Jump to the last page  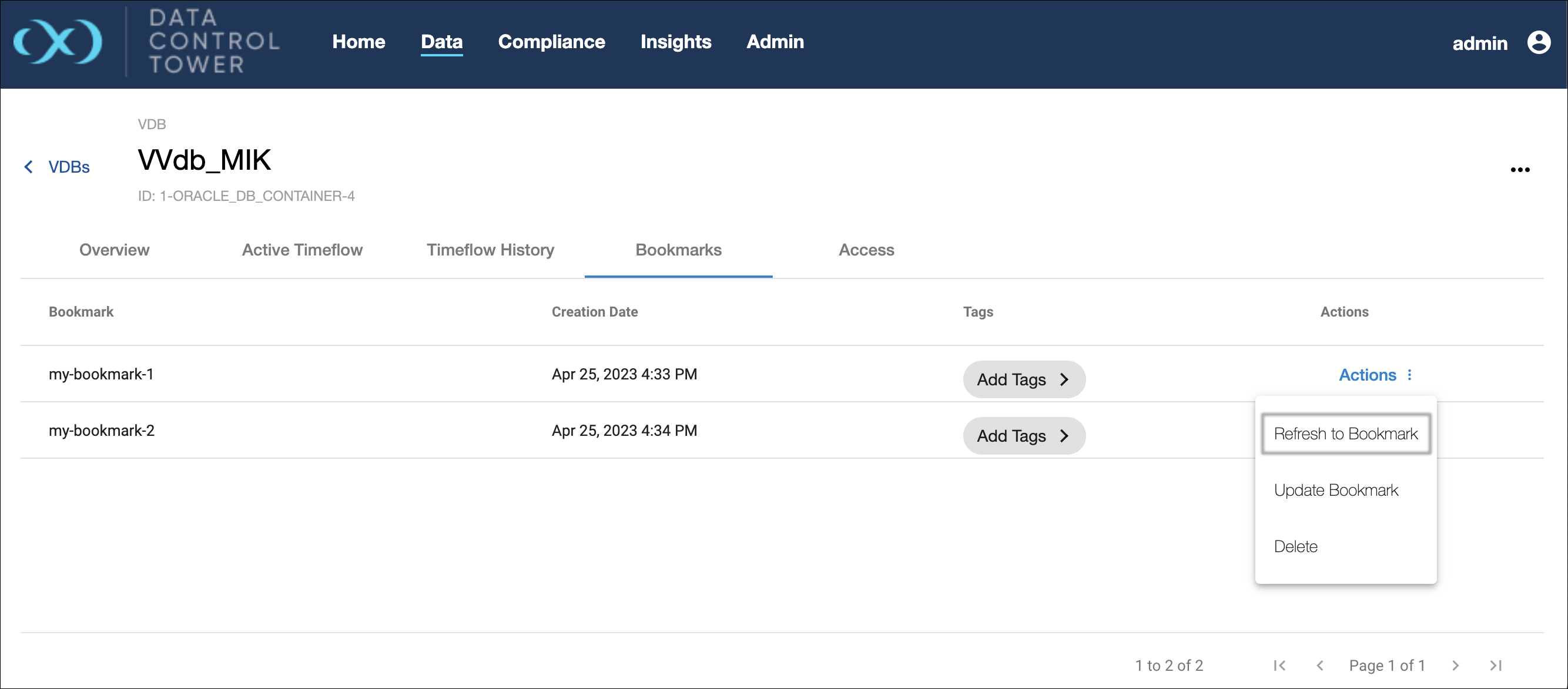(1496, 666)
